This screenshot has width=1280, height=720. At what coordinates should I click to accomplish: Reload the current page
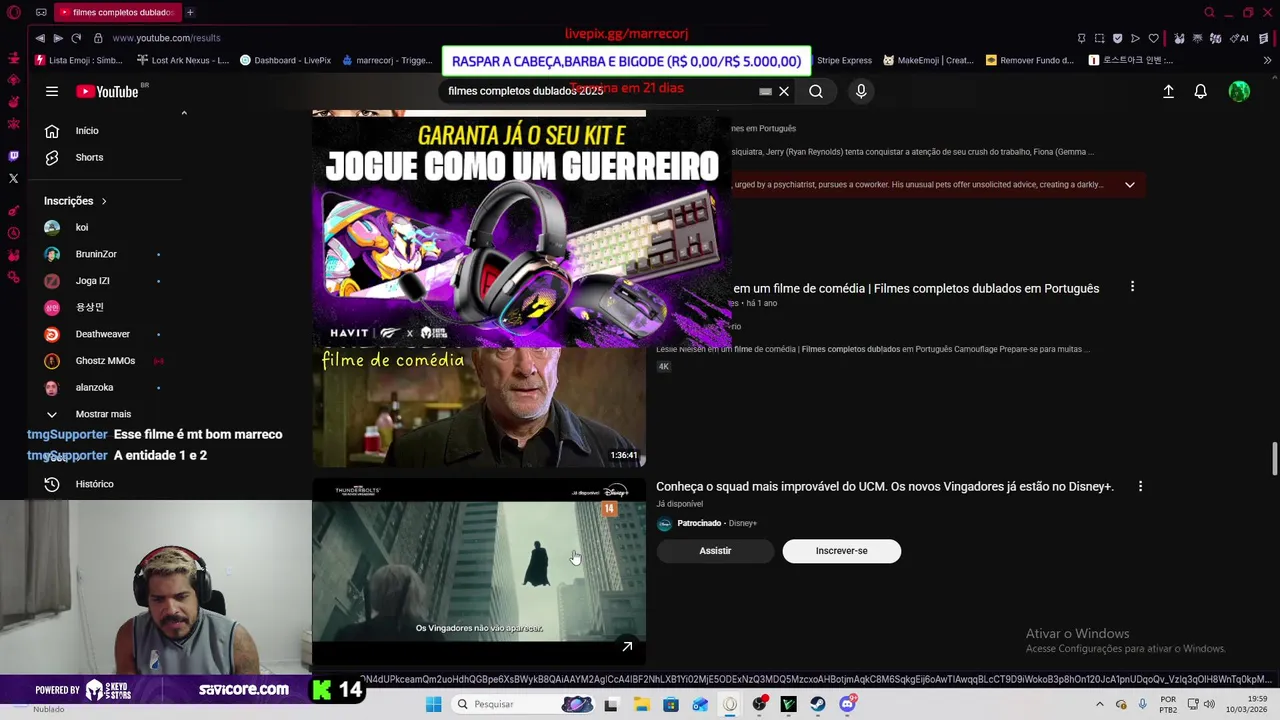pyautogui.click(x=76, y=38)
